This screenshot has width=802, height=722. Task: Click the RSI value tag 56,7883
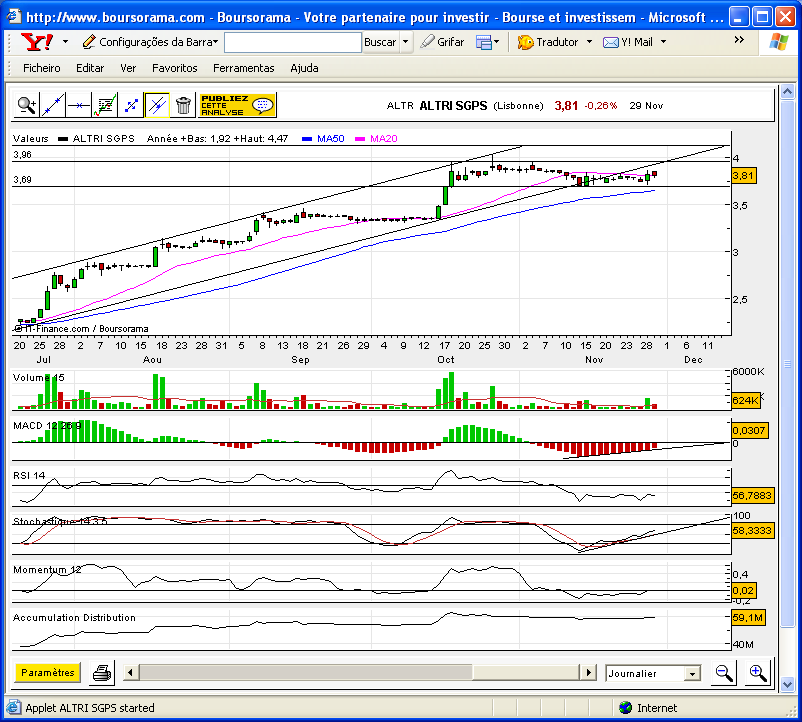(x=752, y=495)
